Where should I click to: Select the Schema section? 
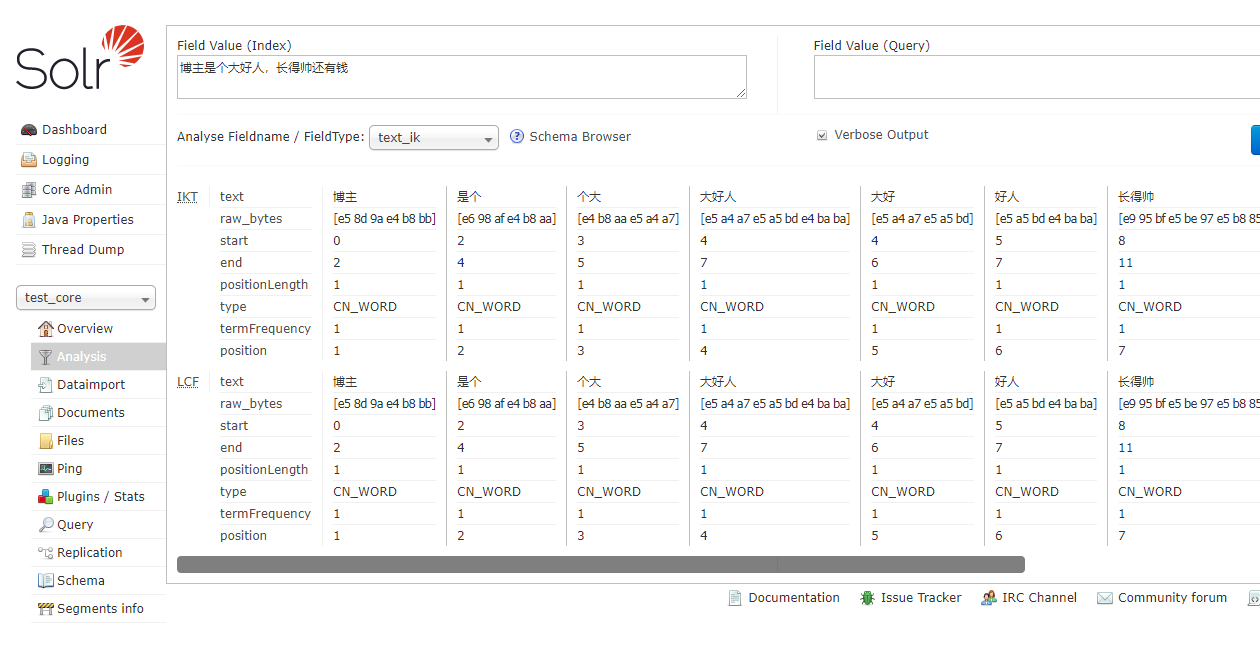click(x=80, y=580)
